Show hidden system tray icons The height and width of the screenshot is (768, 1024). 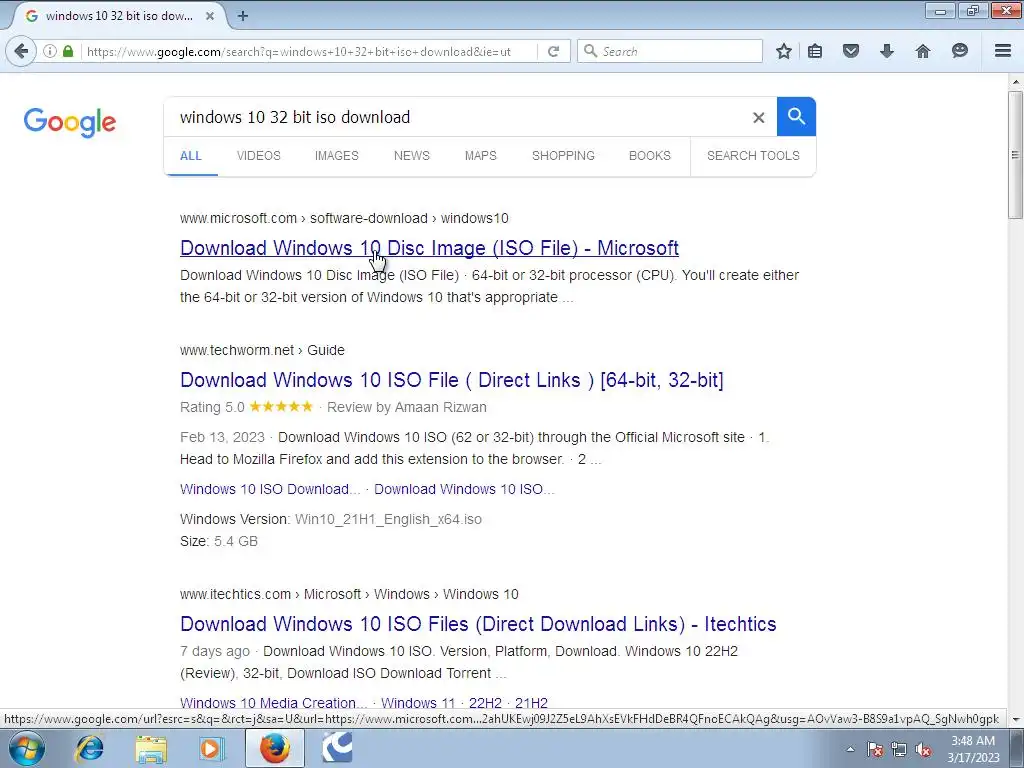[850, 749]
